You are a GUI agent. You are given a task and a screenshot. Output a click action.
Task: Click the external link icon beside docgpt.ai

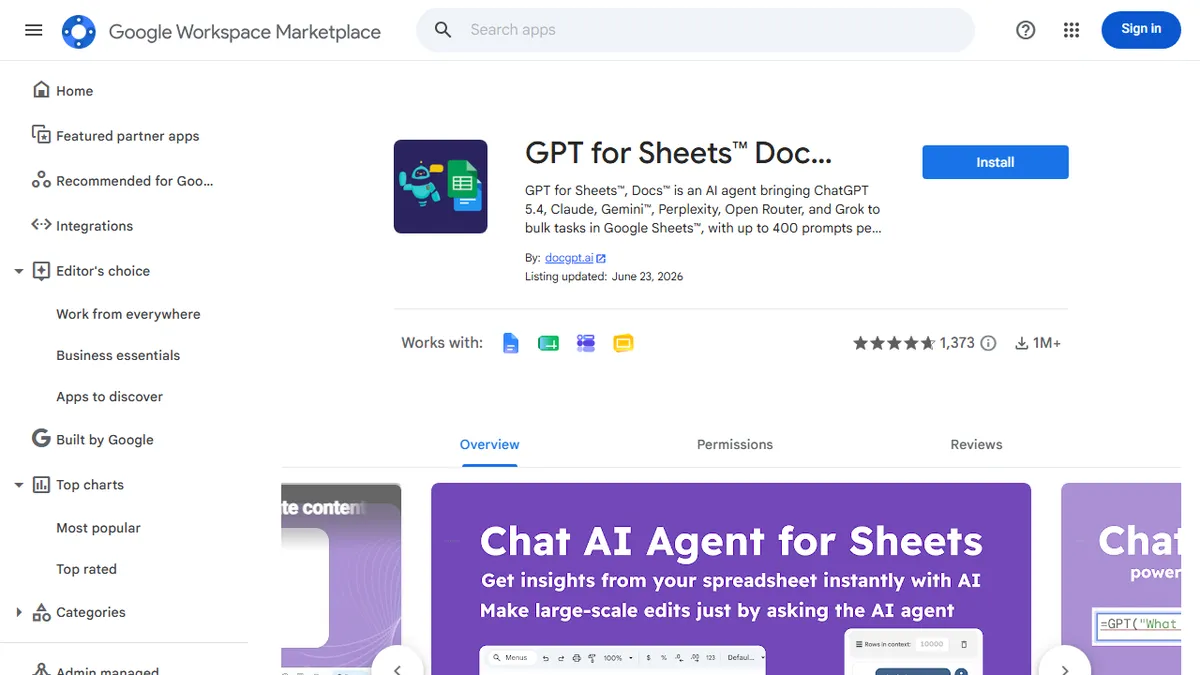click(x=601, y=258)
